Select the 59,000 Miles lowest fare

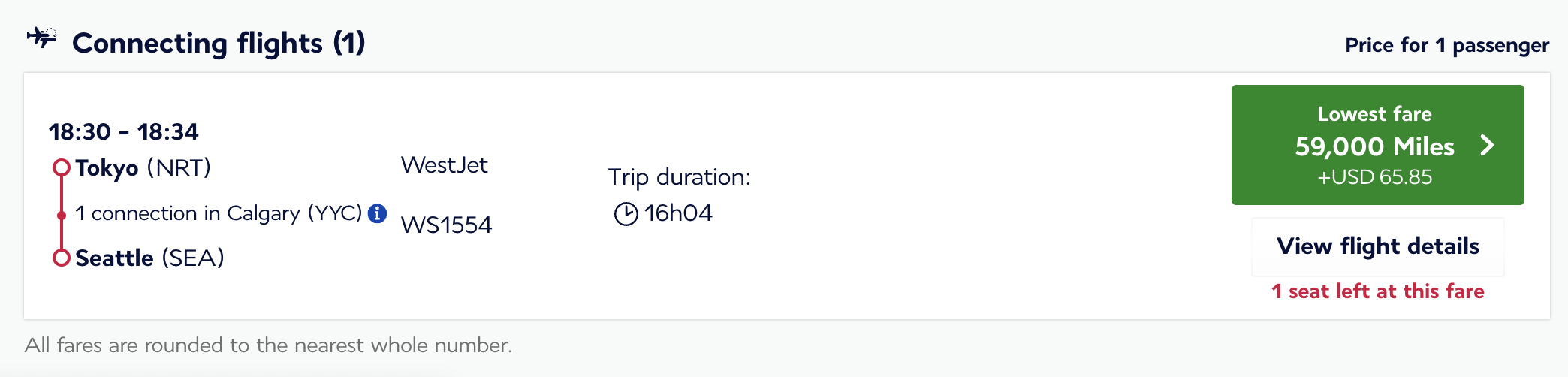[1374, 146]
